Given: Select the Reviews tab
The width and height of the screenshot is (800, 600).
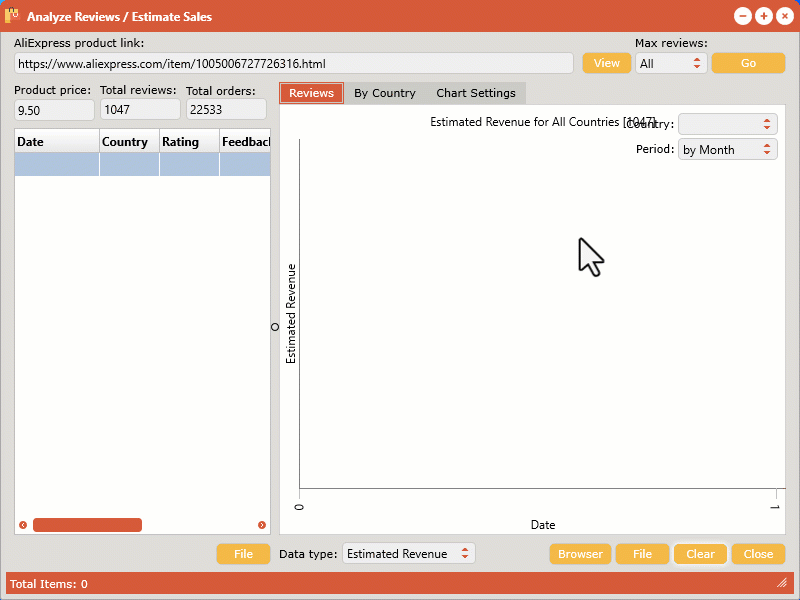Looking at the screenshot, I should pyautogui.click(x=311, y=93).
